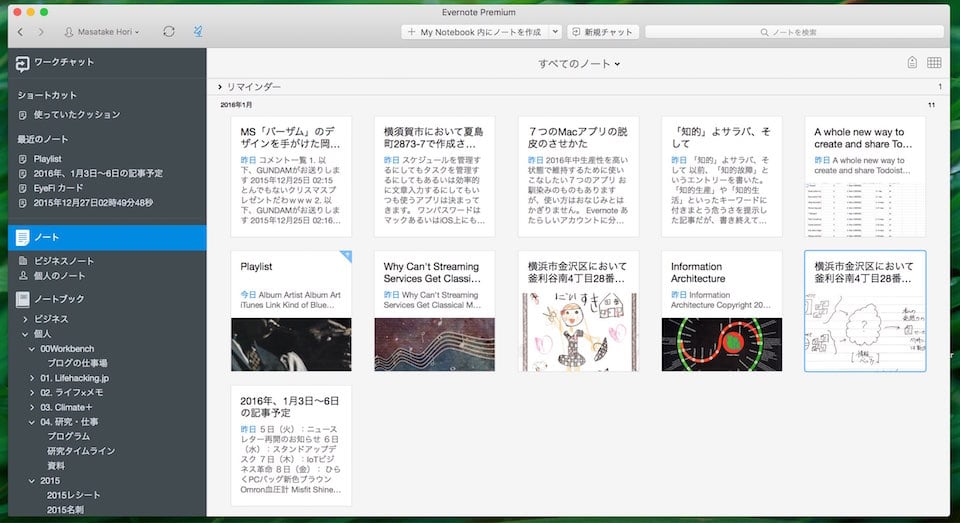Click the activity satellite icon
Screen dimensions: 960x523
[198, 31]
